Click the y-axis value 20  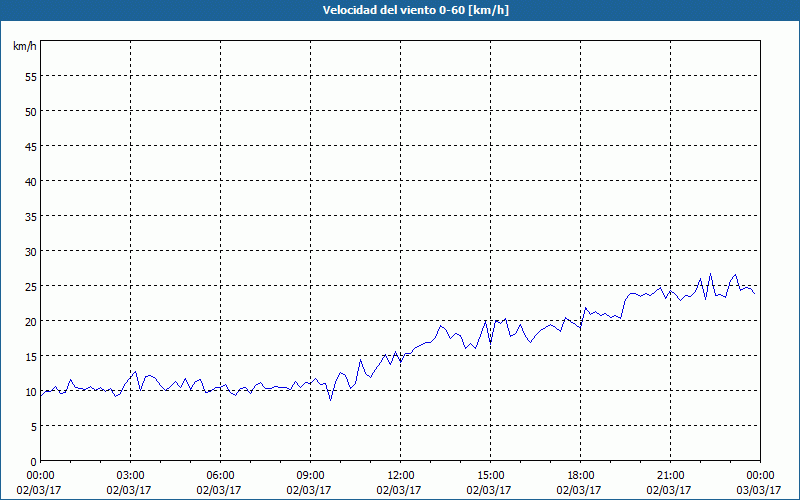point(31,321)
